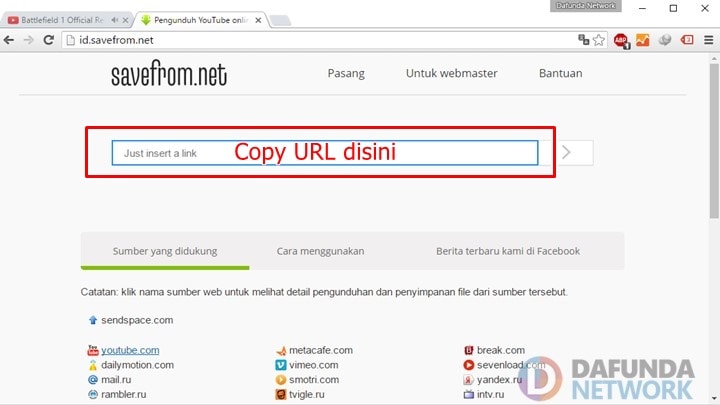Close the Pengunduh YouTube tab

pyautogui.click(x=258, y=20)
